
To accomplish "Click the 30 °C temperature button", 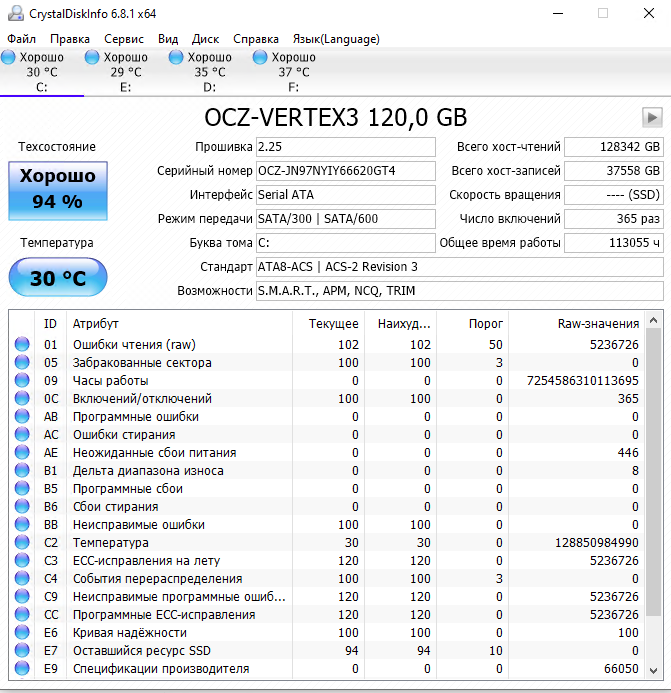I will 58,277.
